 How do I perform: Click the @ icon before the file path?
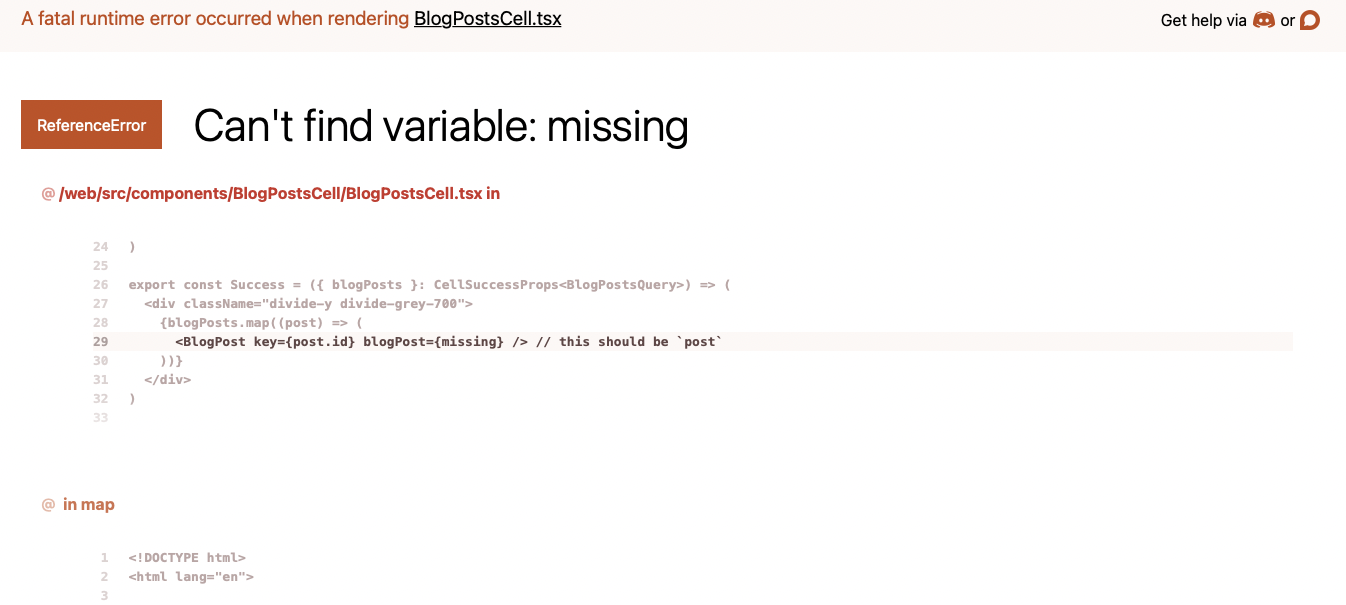point(46,192)
